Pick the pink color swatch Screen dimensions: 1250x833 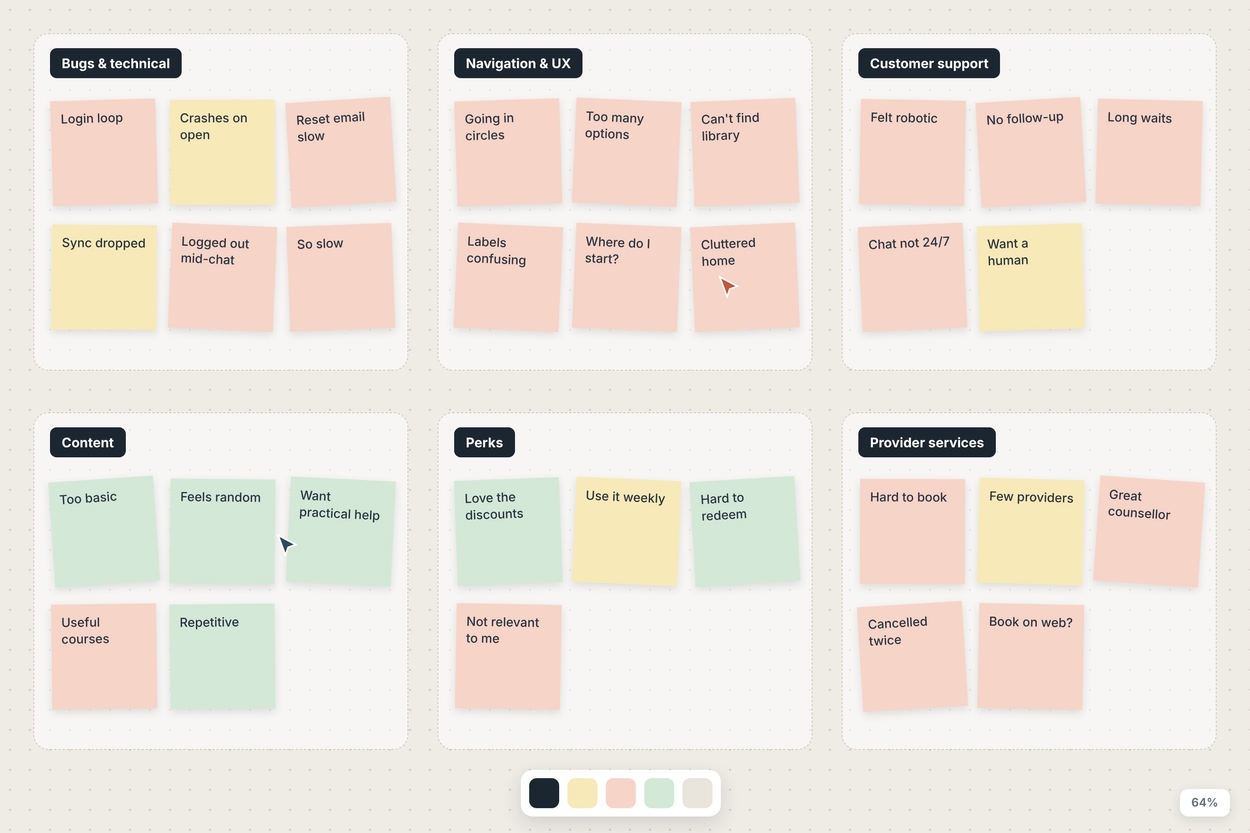point(621,793)
